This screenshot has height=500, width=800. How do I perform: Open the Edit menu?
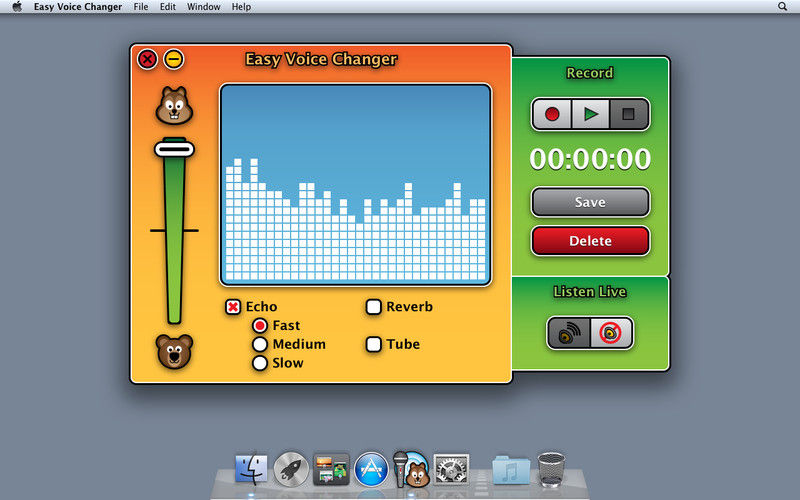pos(167,7)
